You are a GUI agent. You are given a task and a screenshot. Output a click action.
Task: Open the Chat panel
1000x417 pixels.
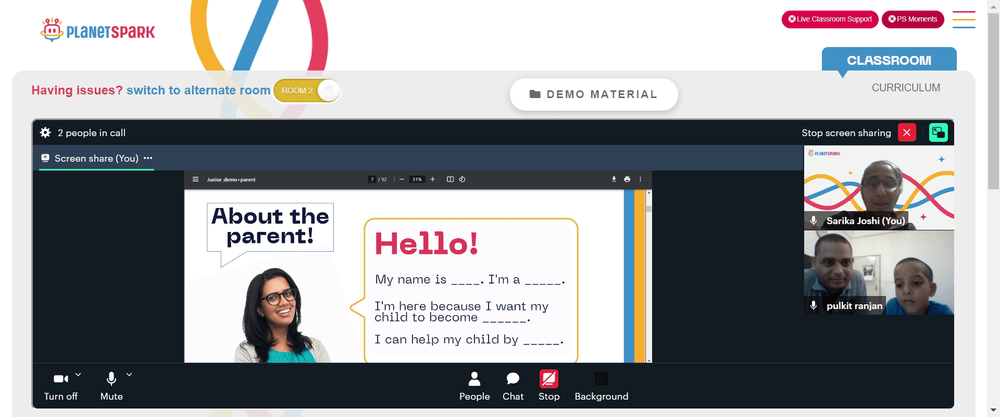[513, 386]
